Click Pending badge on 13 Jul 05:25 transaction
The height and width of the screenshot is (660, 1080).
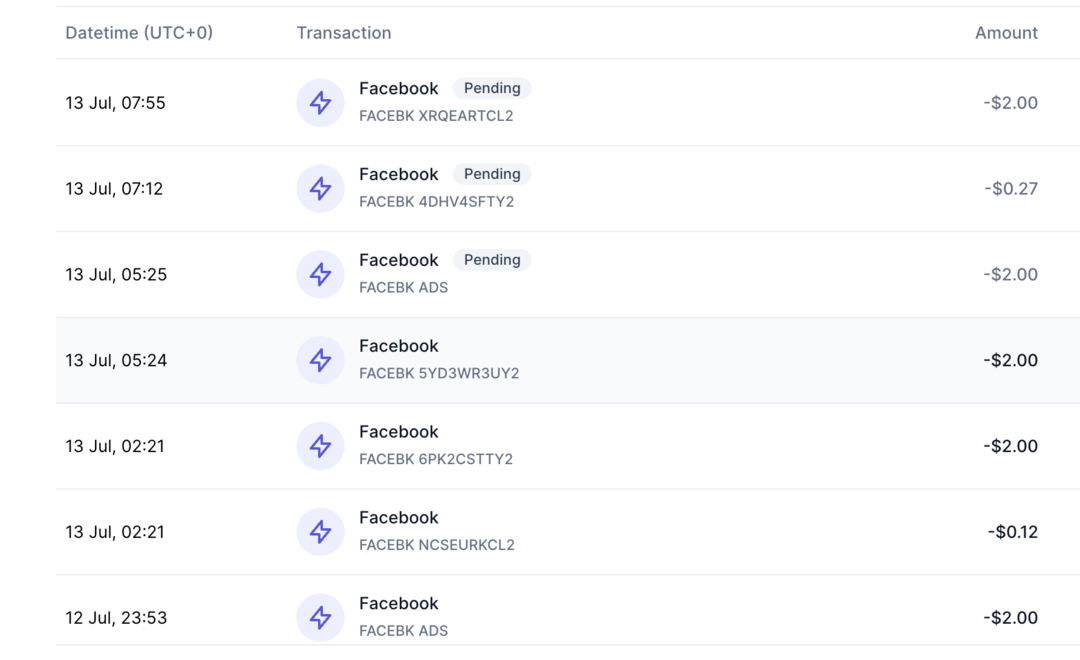coord(492,260)
